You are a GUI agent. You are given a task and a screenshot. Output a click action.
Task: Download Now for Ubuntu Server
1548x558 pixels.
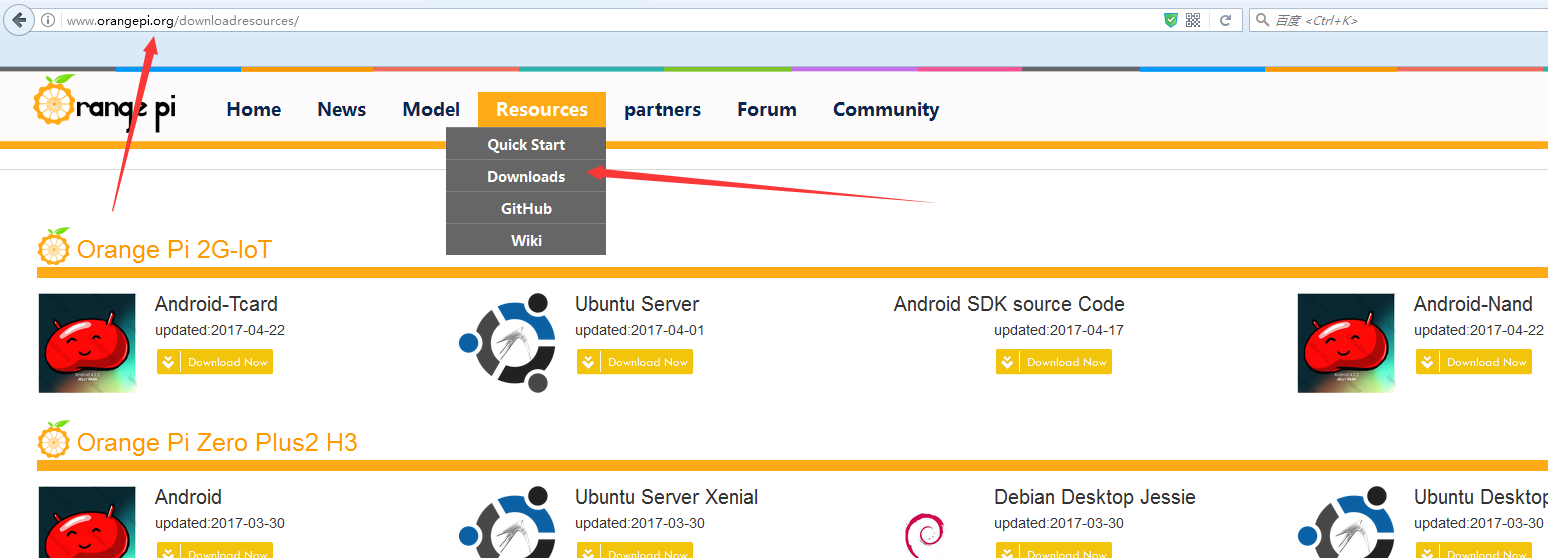[635, 362]
